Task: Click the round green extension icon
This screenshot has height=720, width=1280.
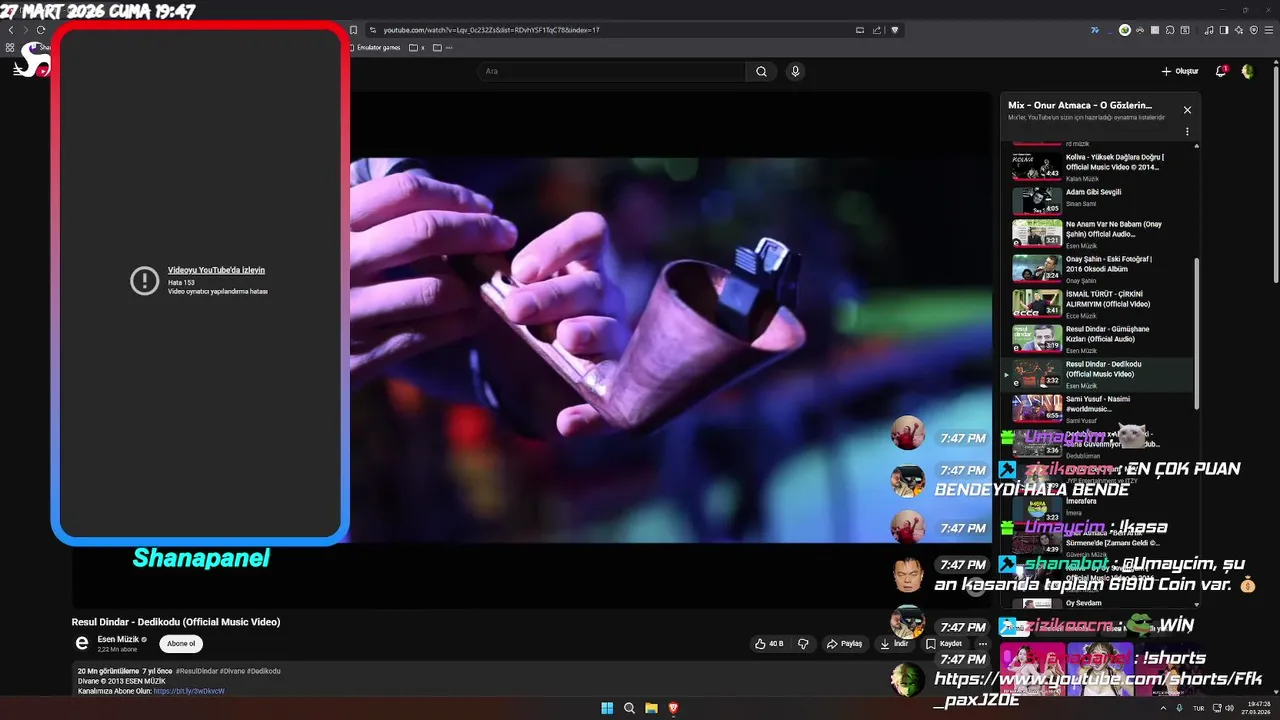Action: tap(1125, 30)
